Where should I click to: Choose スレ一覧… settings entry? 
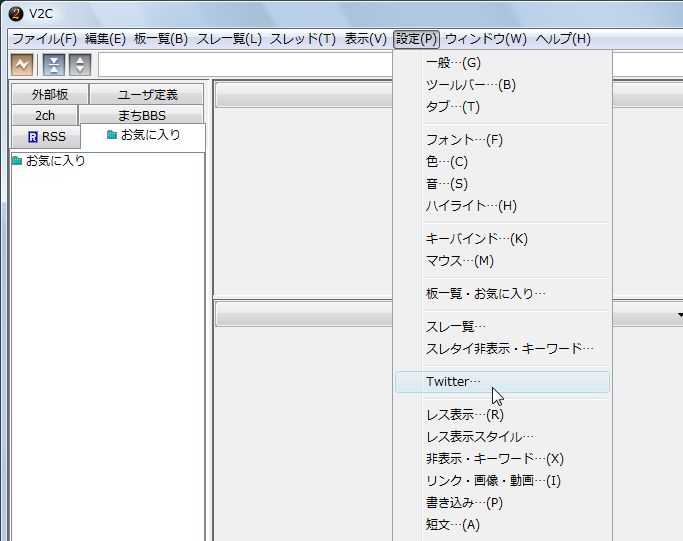pyautogui.click(x=502, y=327)
